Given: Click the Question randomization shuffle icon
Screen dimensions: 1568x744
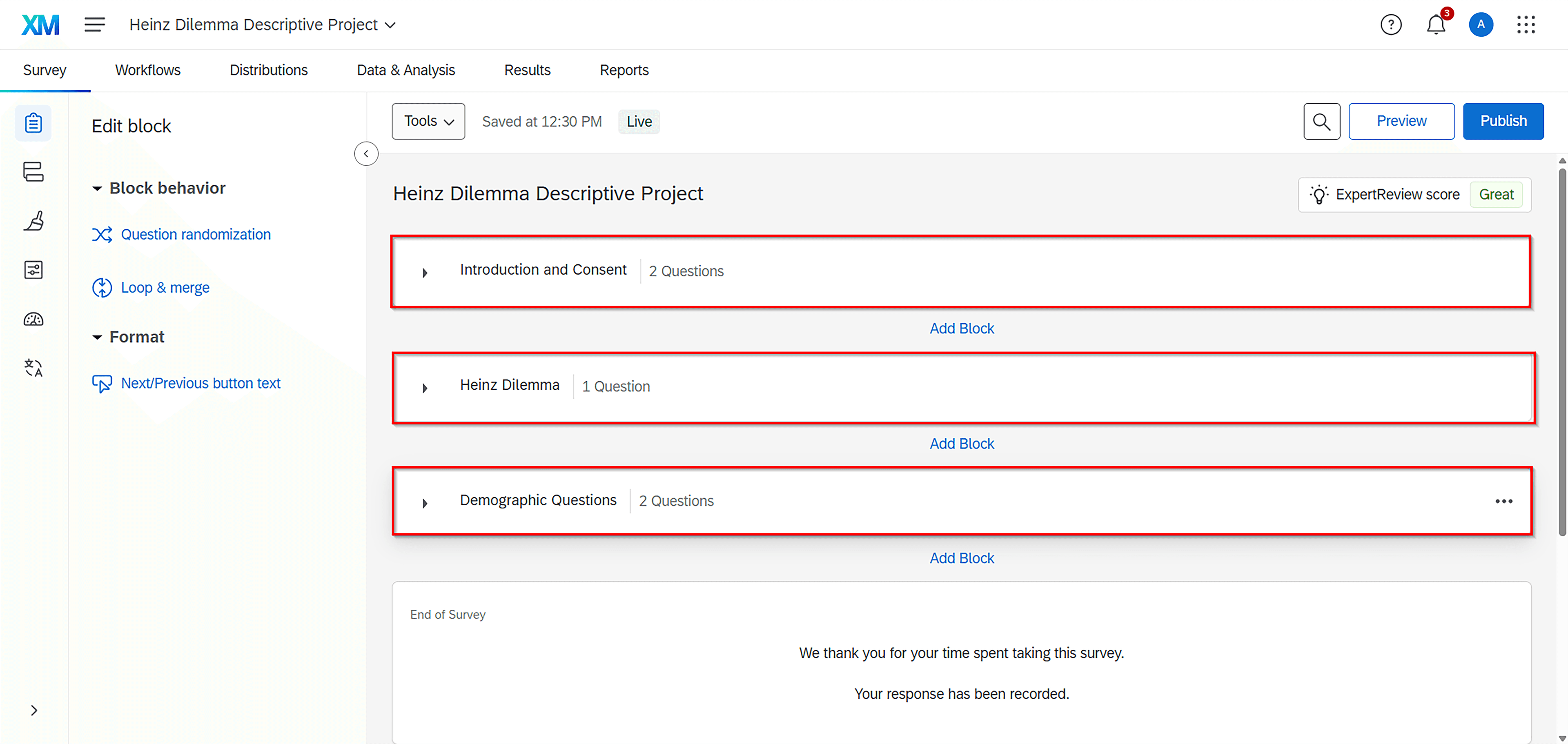Looking at the screenshot, I should coord(102,234).
